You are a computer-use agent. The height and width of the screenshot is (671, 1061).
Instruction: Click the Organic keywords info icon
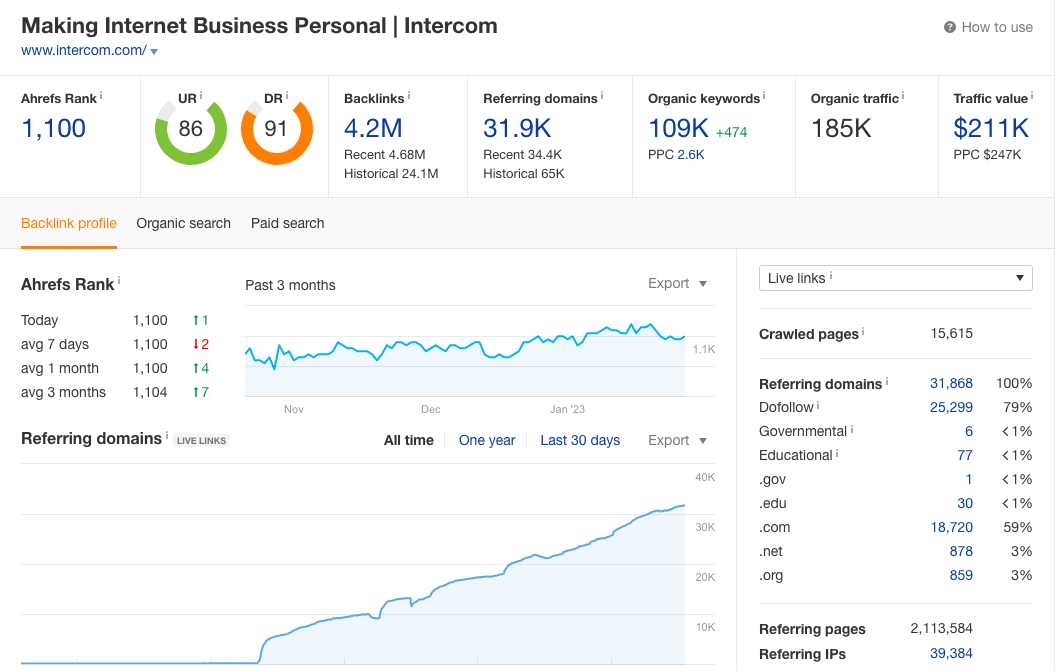tap(764, 96)
